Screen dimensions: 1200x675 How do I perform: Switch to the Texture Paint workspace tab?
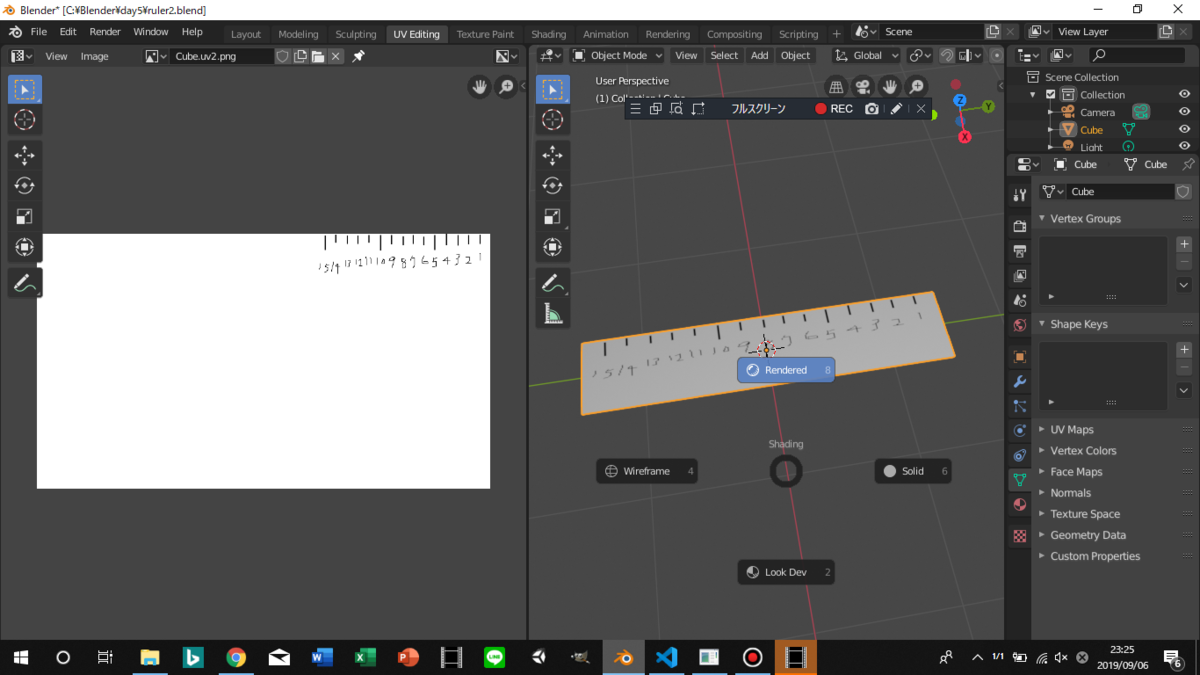tap(485, 34)
